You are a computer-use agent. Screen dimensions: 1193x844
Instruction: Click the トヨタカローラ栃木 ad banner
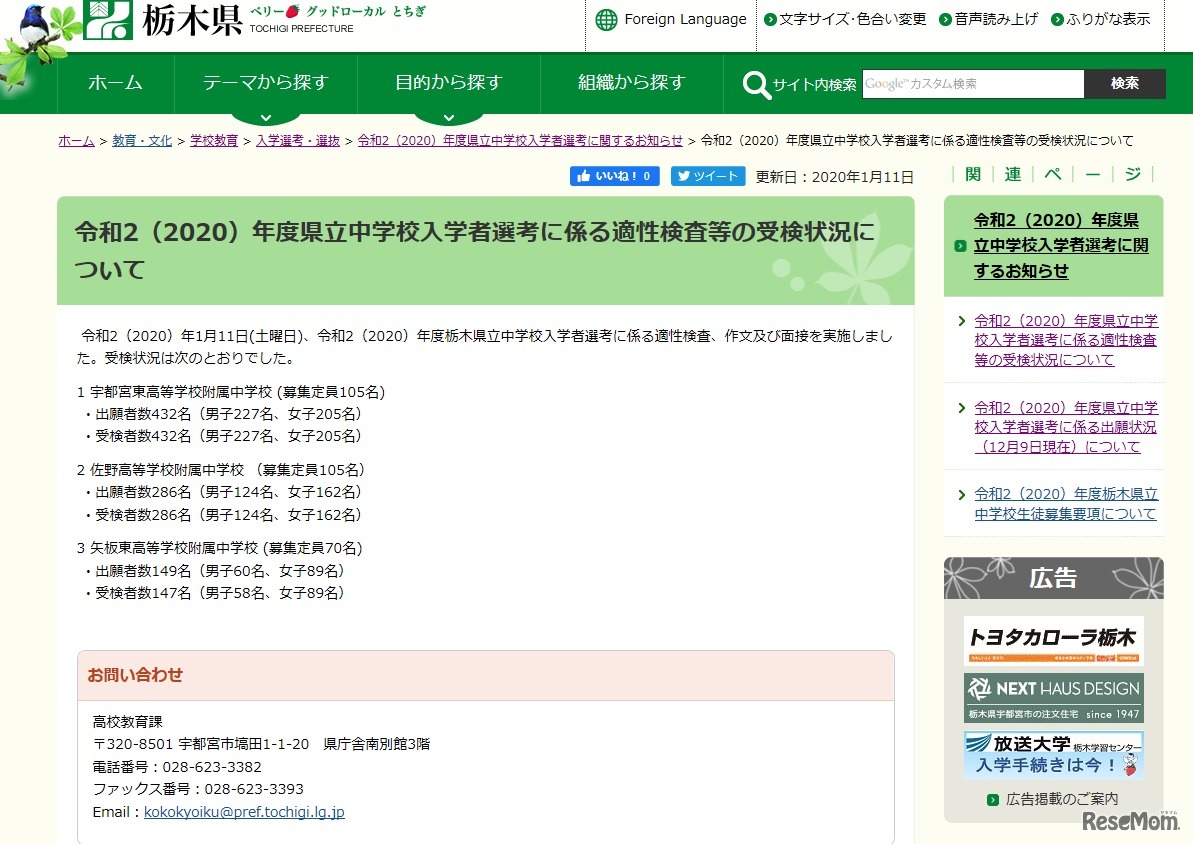pos(1053,639)
